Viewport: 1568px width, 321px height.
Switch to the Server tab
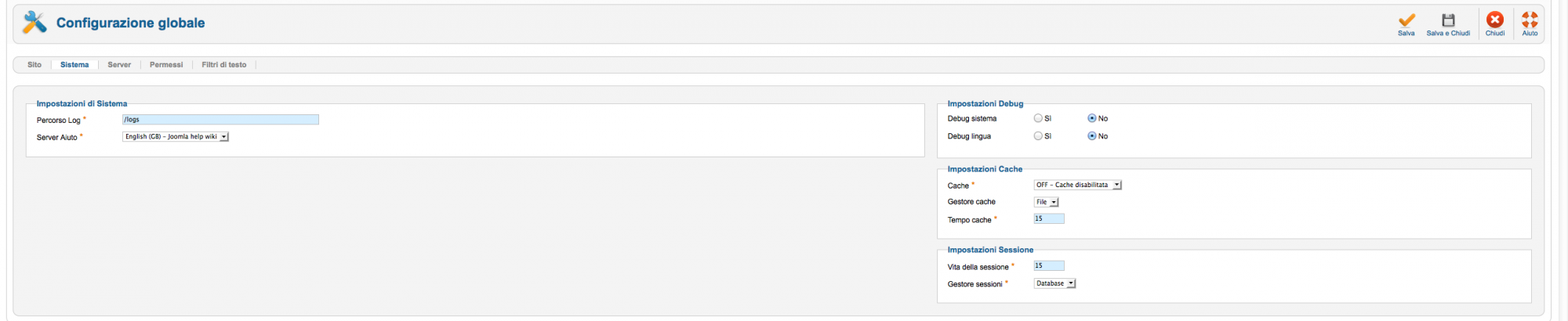(119, 65)
